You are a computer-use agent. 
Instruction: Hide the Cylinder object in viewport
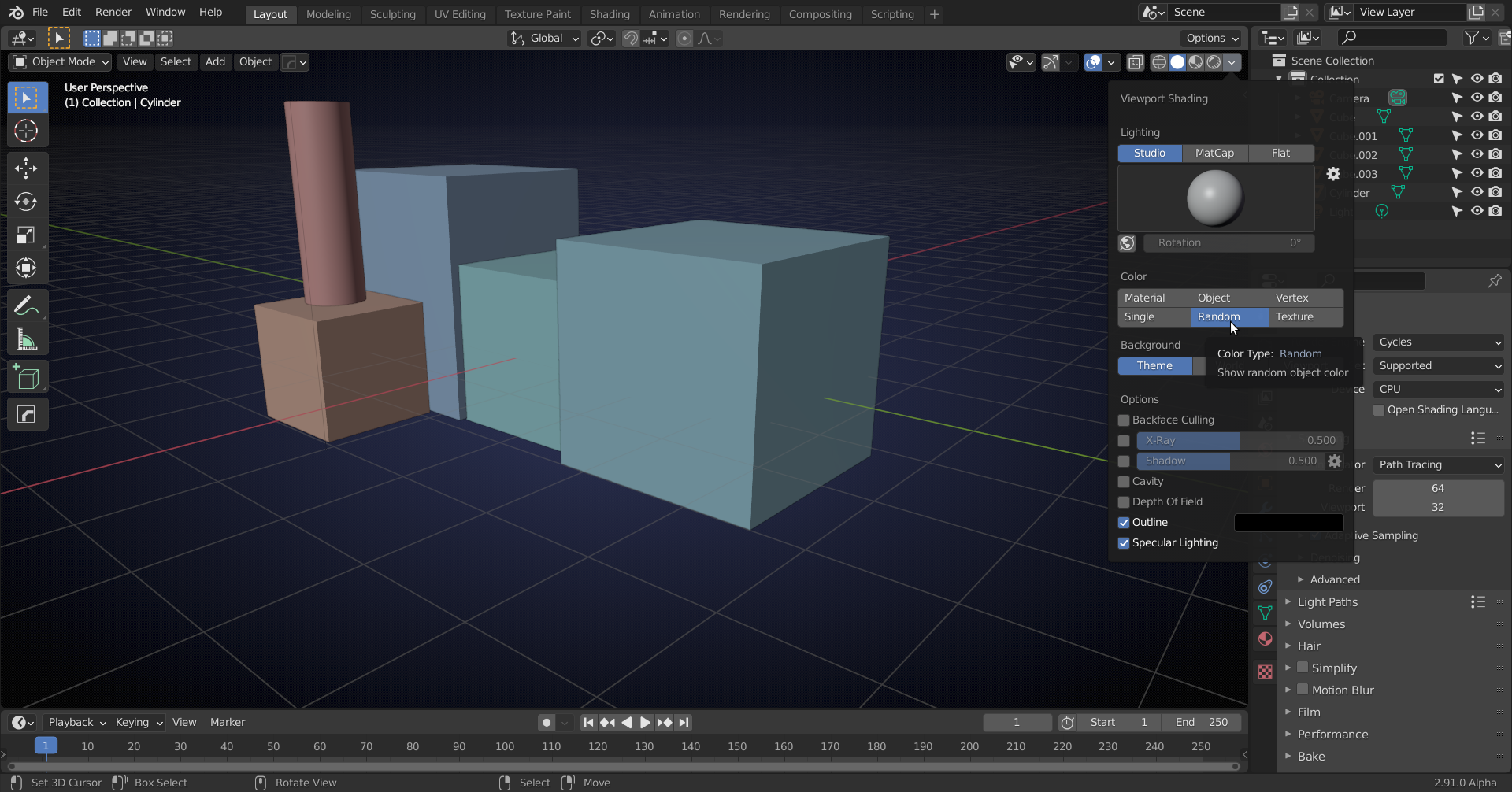pos(1477,192)
